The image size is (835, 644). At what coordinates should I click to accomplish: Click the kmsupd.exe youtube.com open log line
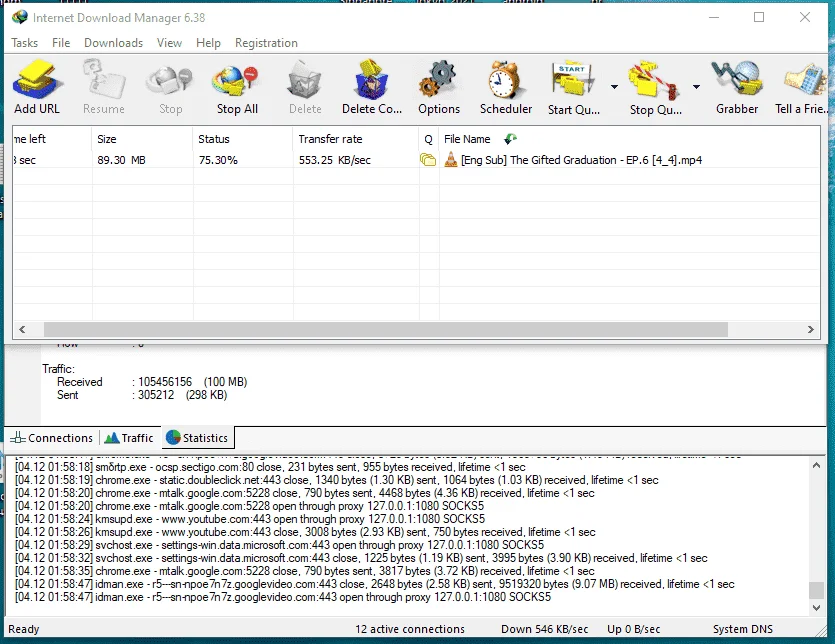[250, 519]
